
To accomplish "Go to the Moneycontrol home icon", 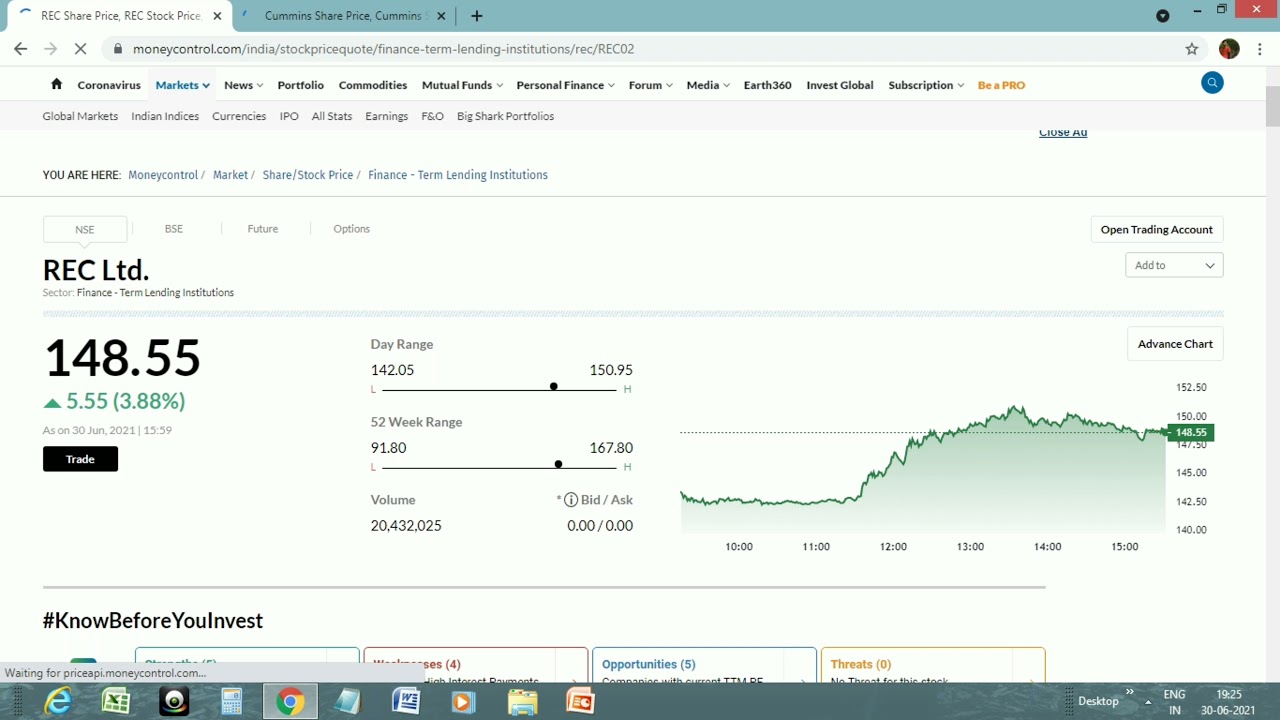I will pos(56,84).
